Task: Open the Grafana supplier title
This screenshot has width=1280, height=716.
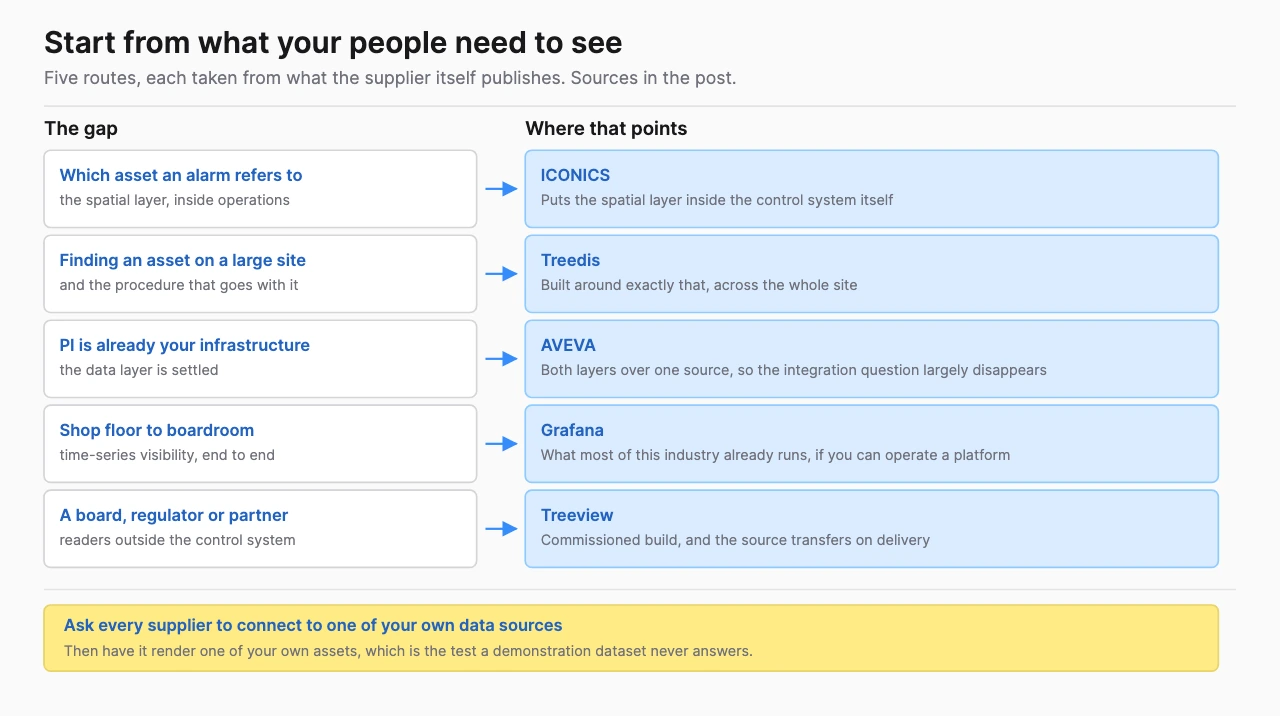Action: coord(572,430)
